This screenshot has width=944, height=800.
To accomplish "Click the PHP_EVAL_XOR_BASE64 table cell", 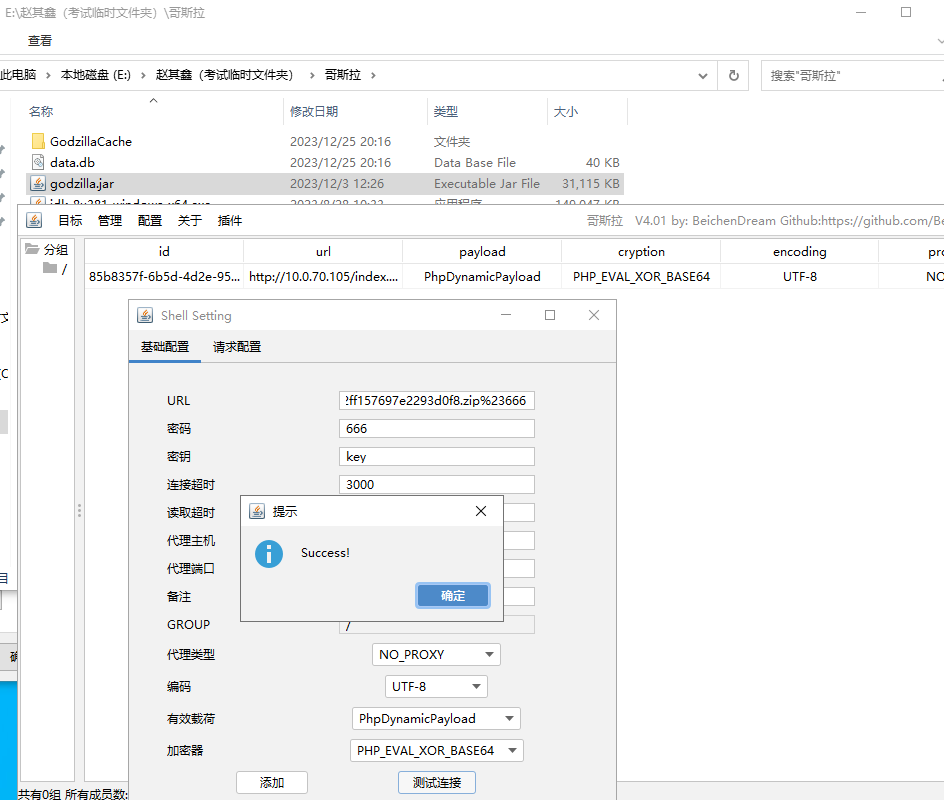I will coord(641,276).
